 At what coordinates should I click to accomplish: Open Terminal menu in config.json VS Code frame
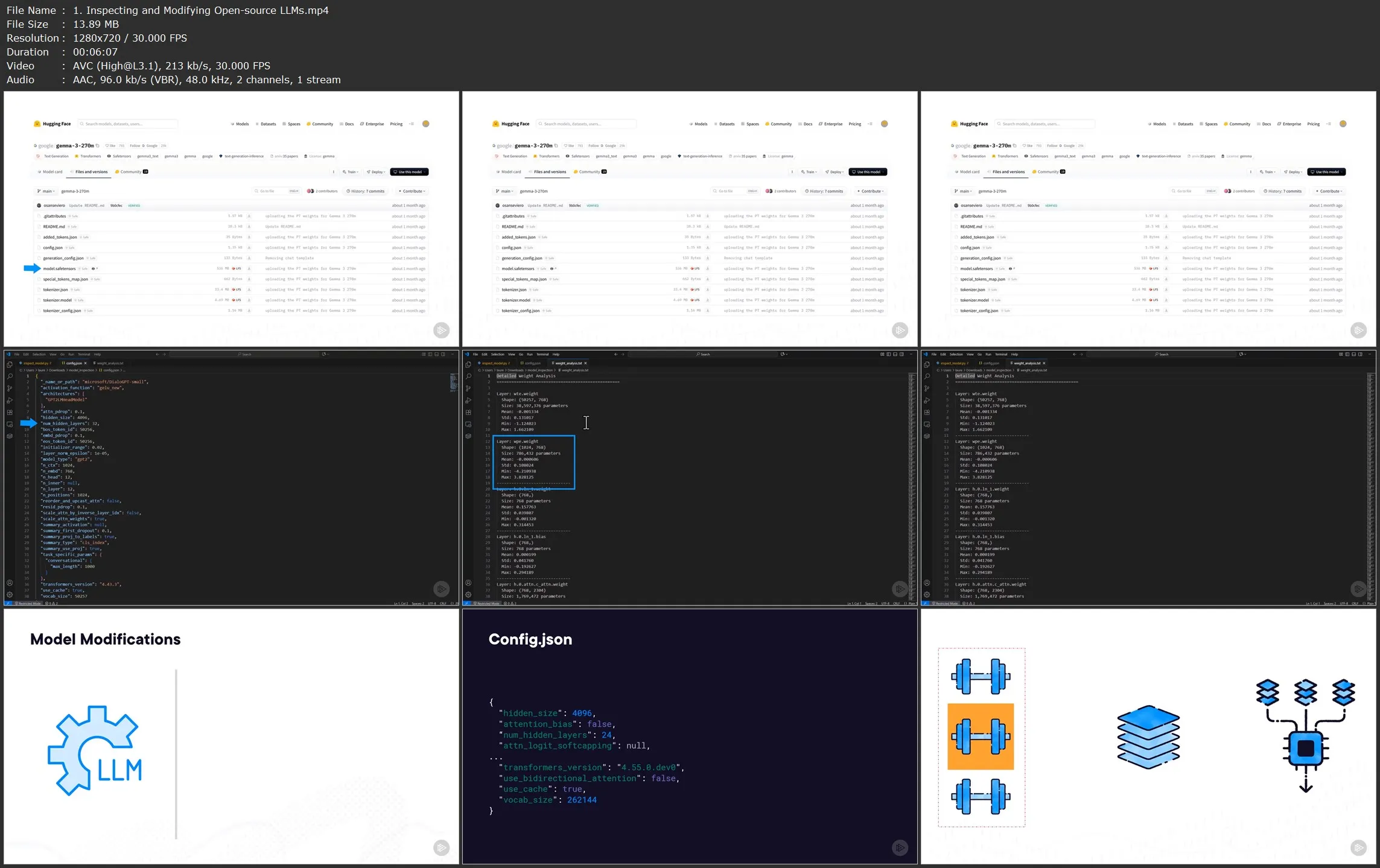[84, 355]
